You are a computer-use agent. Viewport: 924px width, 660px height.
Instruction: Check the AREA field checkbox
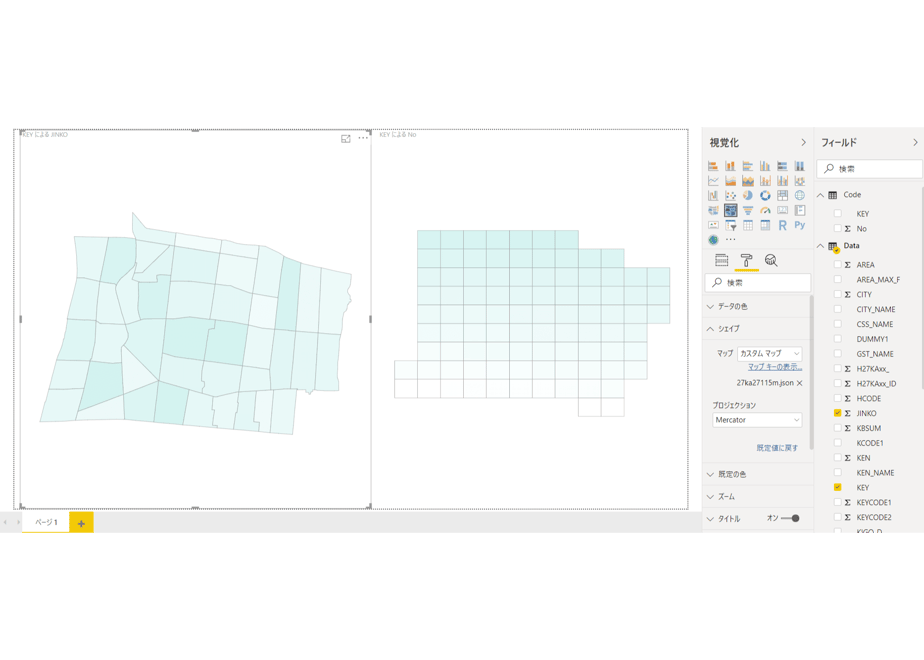point(837,265)
